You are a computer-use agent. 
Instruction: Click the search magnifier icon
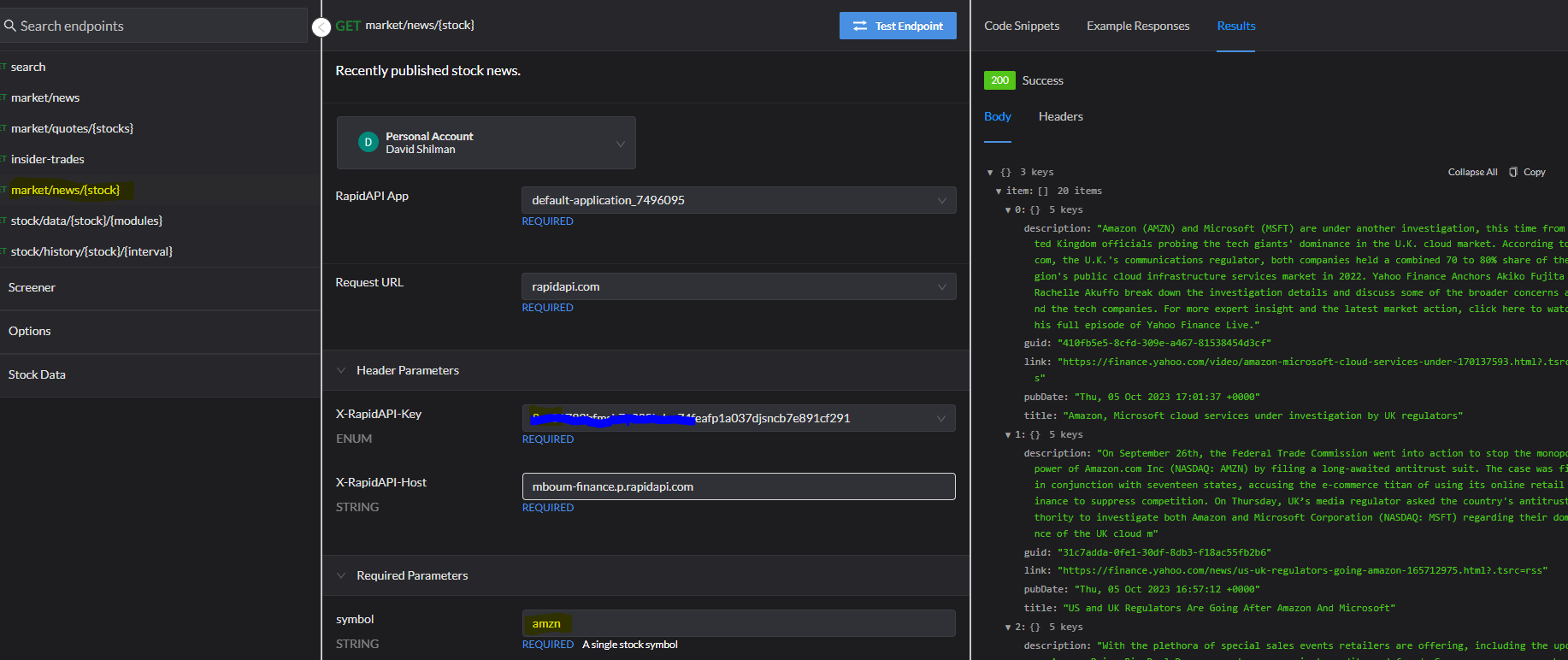point(10,26)
